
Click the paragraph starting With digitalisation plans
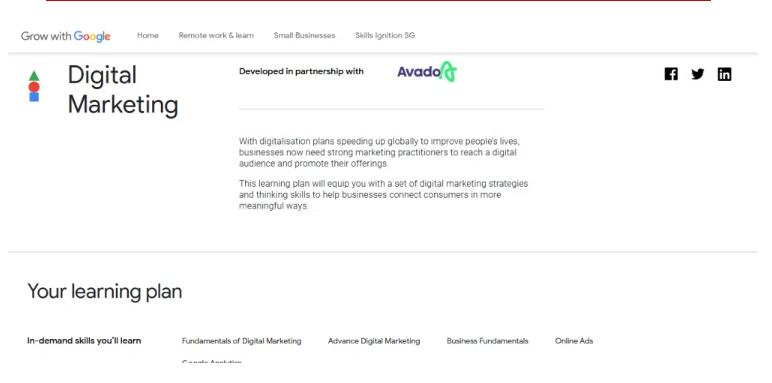(379, 153)
